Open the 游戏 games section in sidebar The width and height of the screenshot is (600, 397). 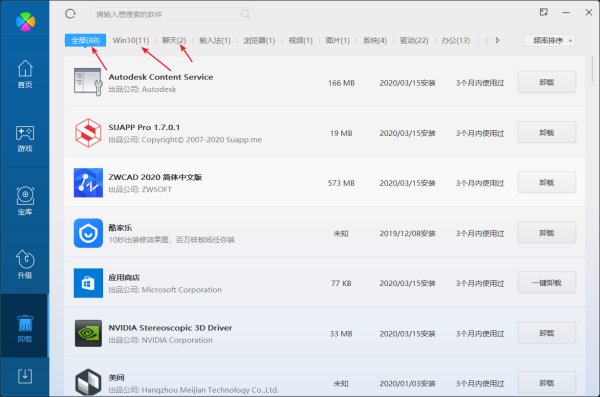click(25, 139)
